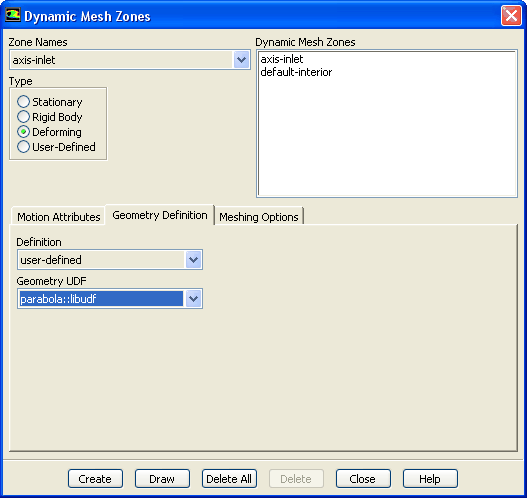
Task: Close the Dynamic Mesh Zones dialog via X
Action: point(511,15)
